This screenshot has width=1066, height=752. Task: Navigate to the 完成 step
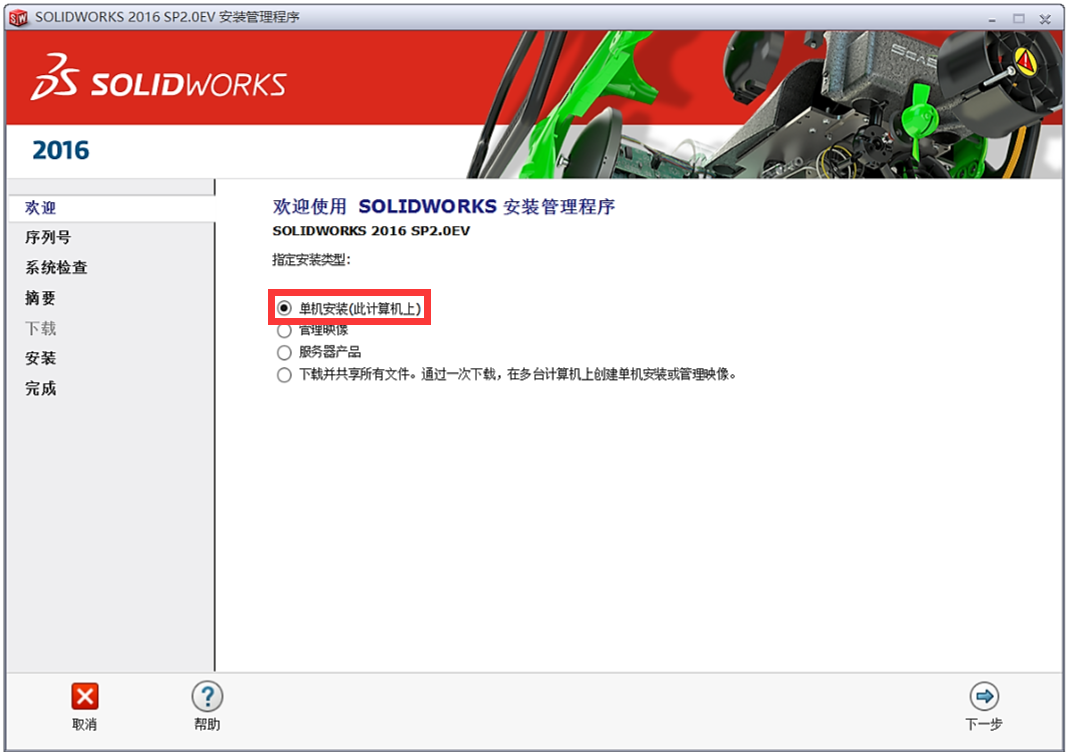(x=41, y=388)
